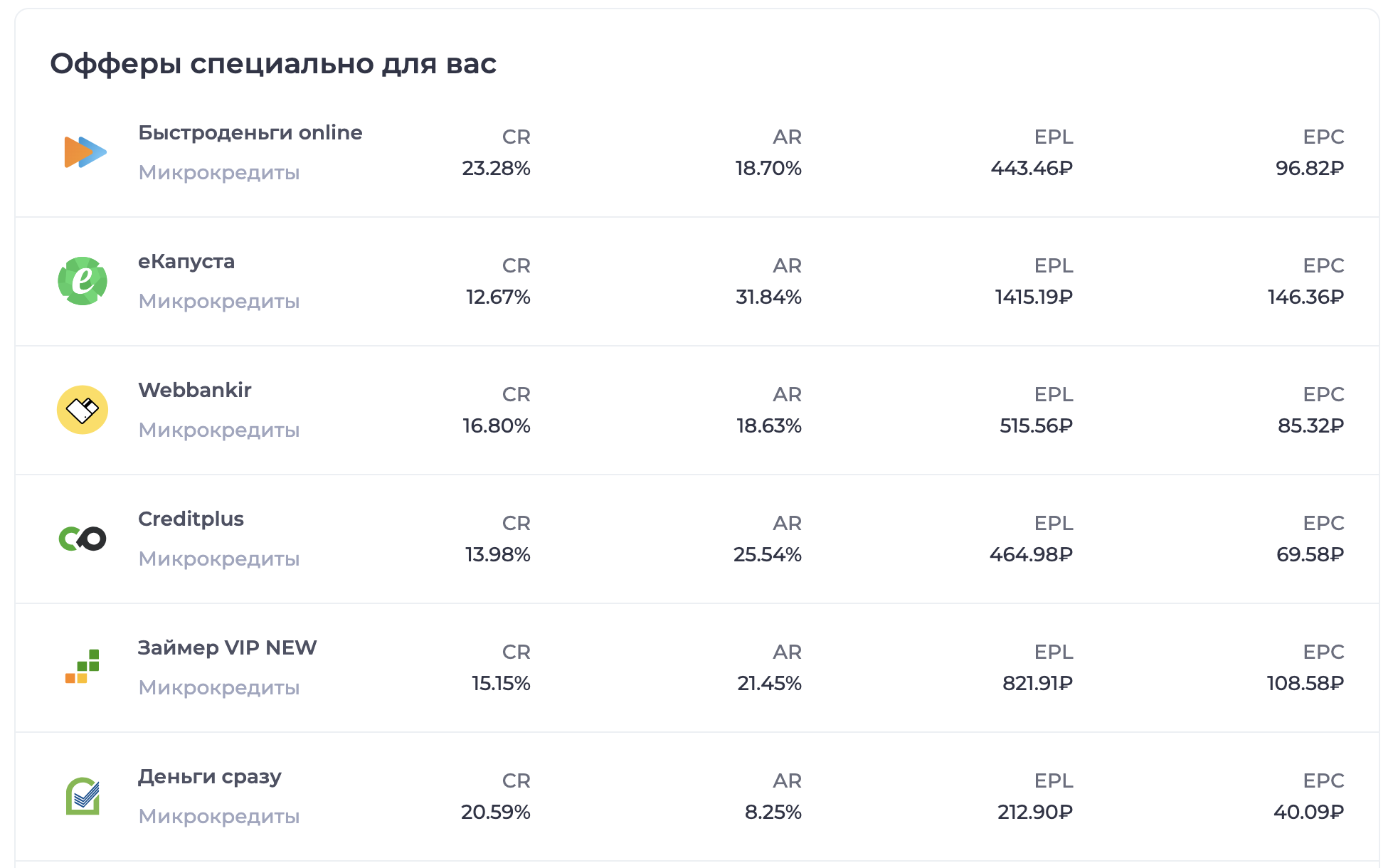Click Займер VIP NEW EPC value 108.58₽
The height and width of the screenshot is (868, 1393).
tap(1305, 684)
